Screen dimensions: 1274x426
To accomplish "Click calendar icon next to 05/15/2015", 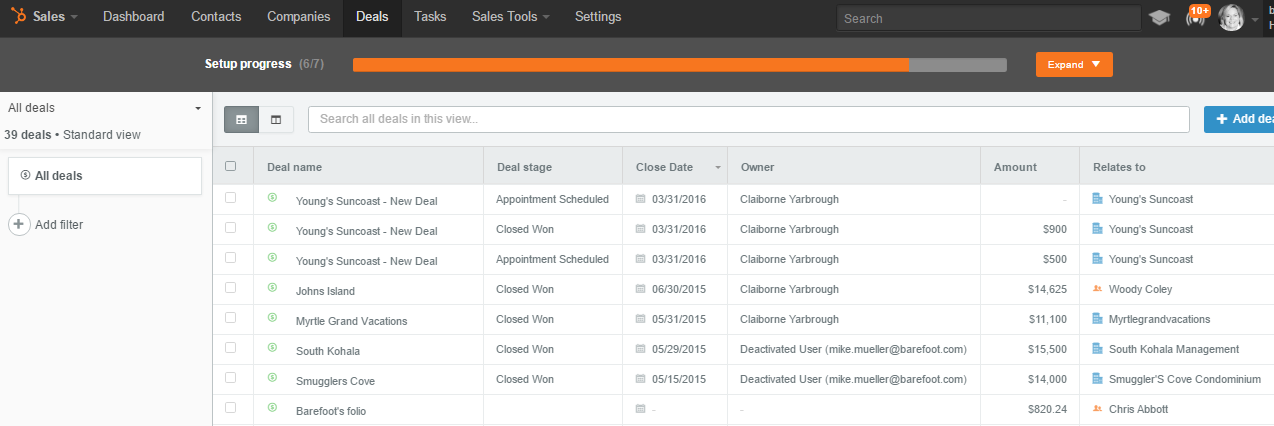I will tap(641, 379).
